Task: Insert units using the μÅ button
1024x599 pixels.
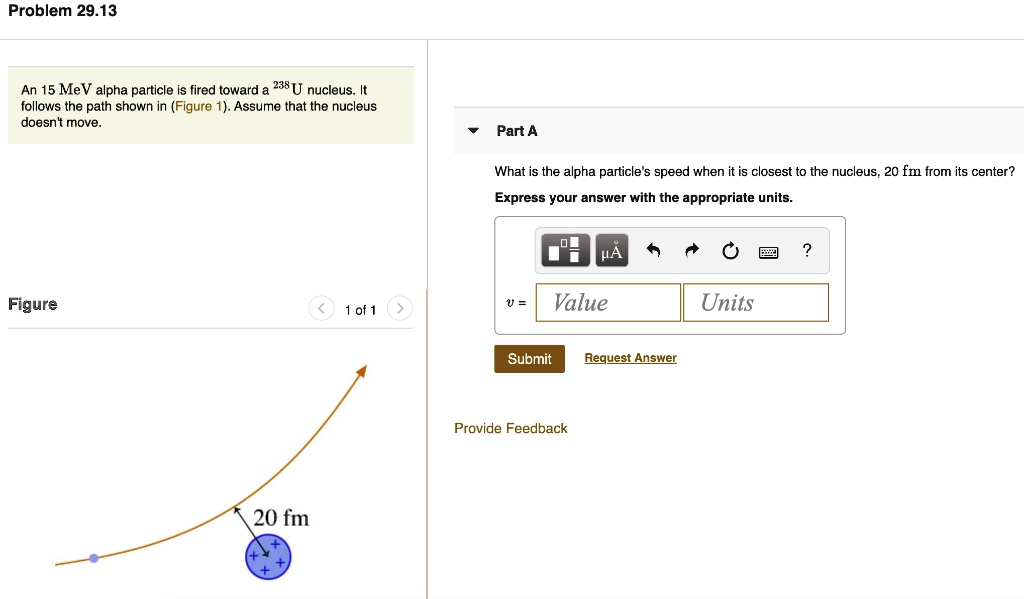Action: point(610,250)
